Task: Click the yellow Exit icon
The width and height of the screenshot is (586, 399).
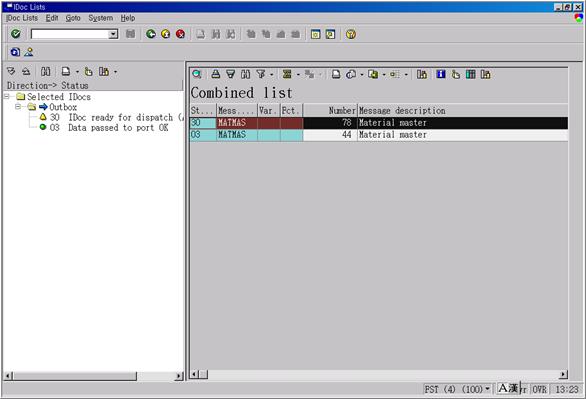Action: click(166, 34)
